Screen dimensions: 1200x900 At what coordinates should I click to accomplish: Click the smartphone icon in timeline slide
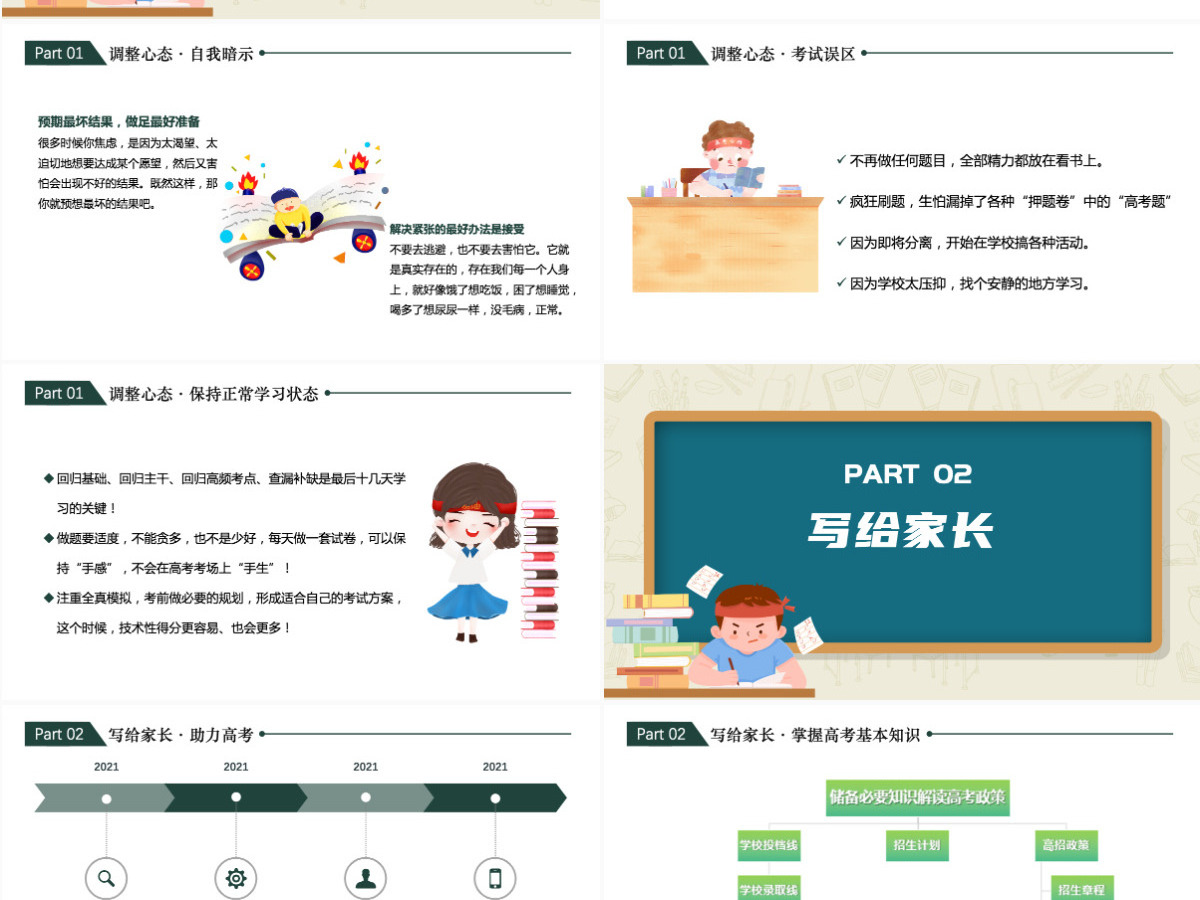tap(495, 879)
